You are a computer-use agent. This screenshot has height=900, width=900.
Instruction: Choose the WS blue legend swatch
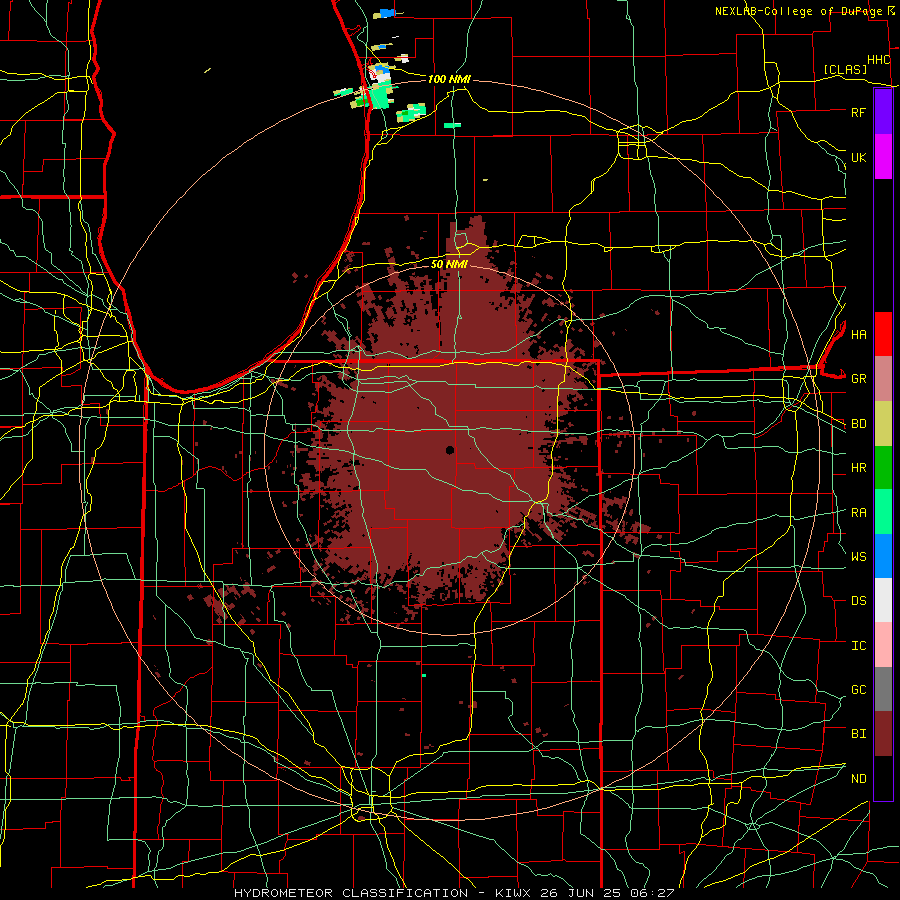click(883, 556)
